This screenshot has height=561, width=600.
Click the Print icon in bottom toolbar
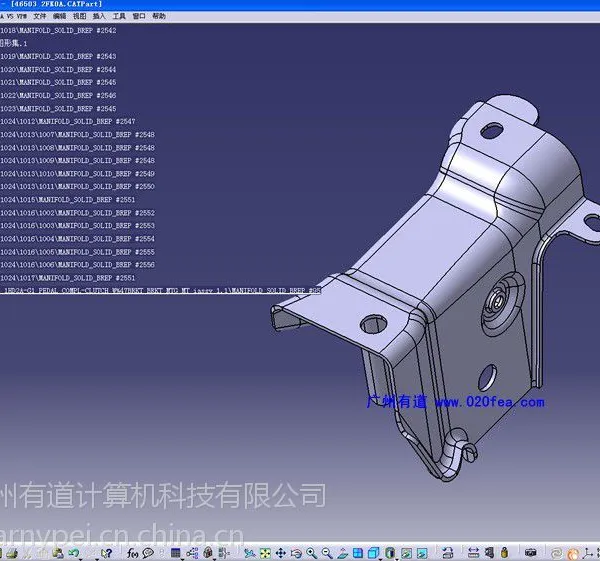[x=12, y=553]
